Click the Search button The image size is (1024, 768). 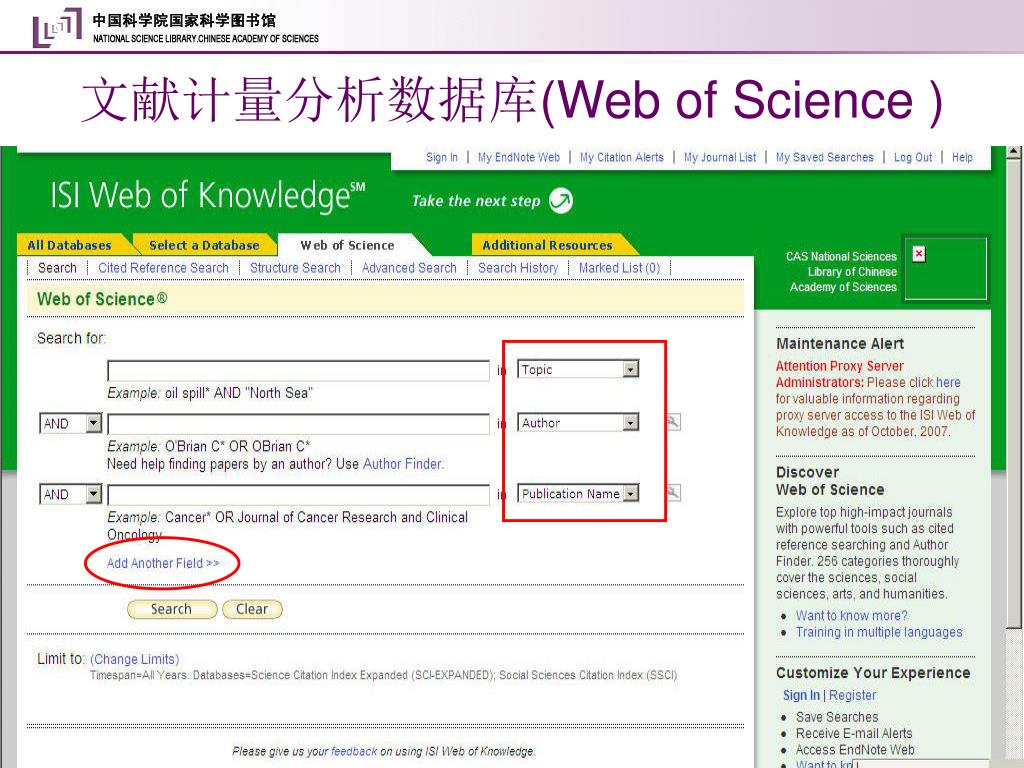click(171, 609)
